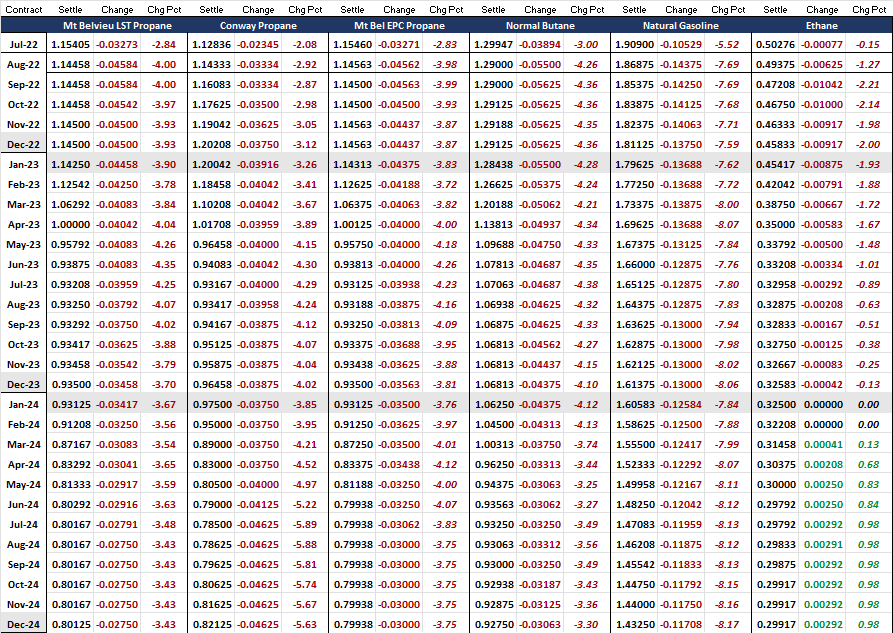
Task: Select the Aug-23 contract row label
Action: (x=23, y=304)
